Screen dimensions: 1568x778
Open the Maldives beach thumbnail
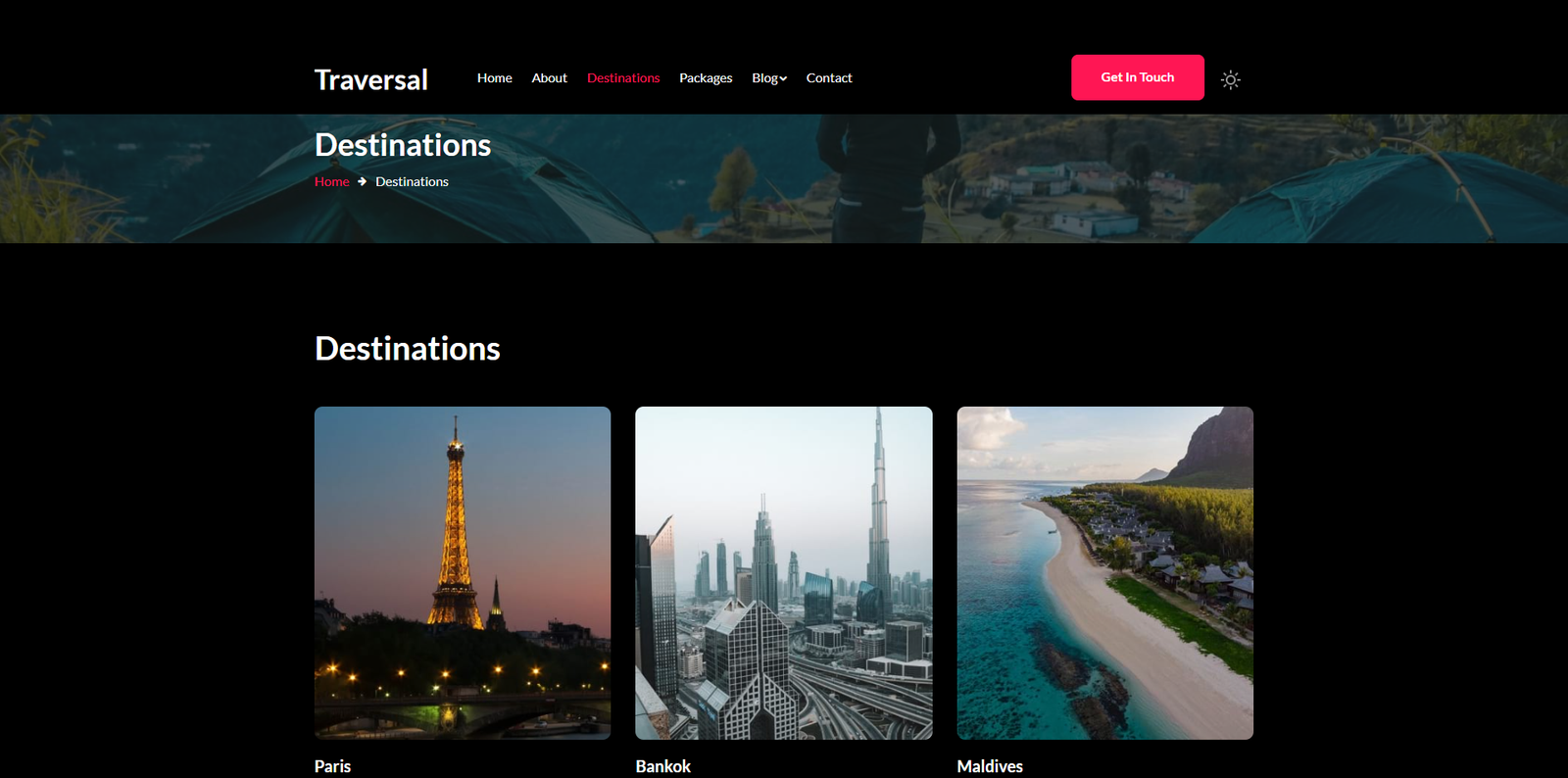pyautogui.click(x=1105, y=572)
